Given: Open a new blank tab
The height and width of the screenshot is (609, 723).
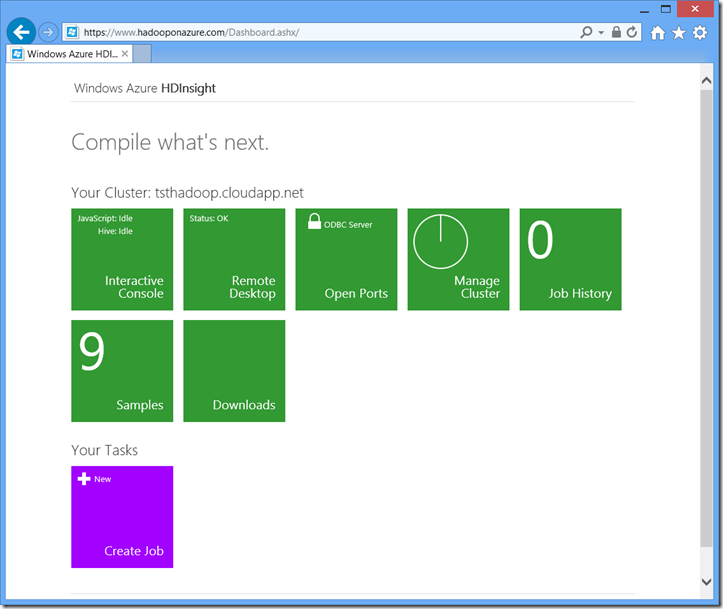Looking at the screenshot, I should 142,54.
